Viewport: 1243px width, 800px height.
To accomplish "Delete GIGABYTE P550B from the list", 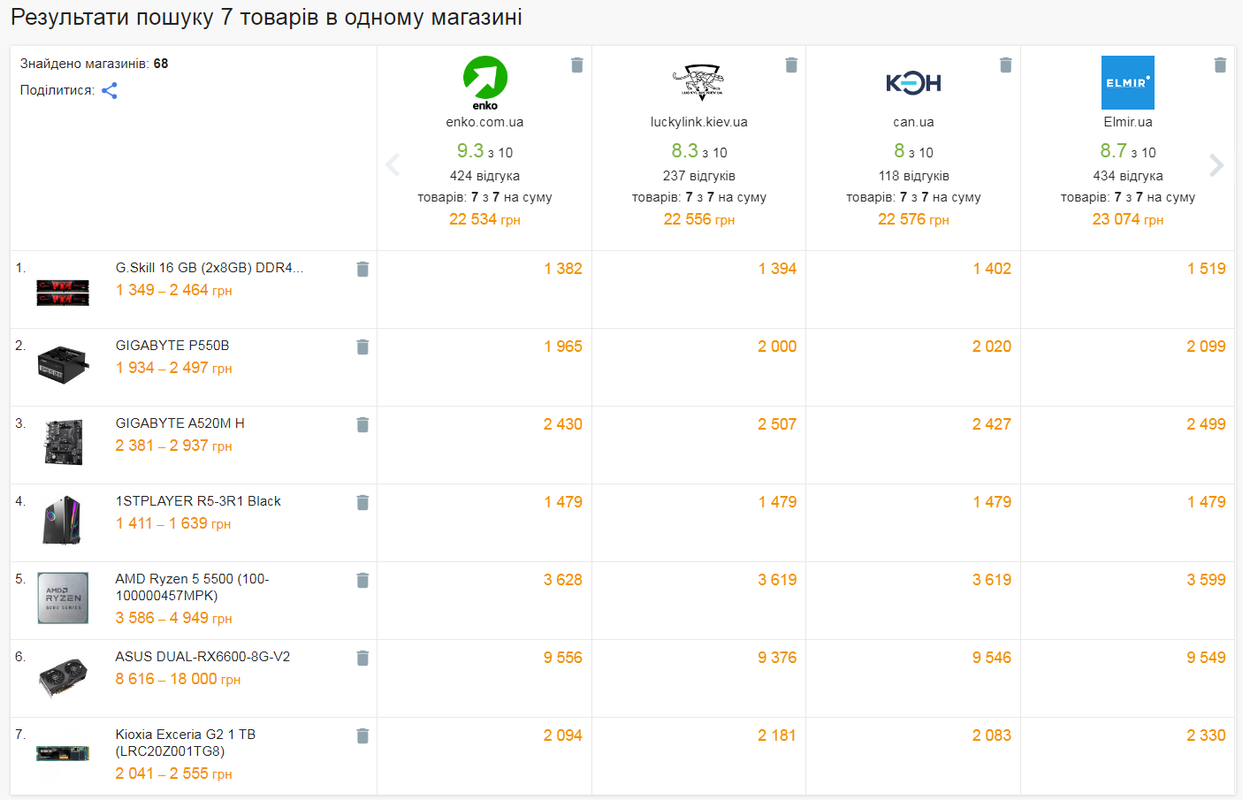I will pyautogui.click(x=363, y=347).
